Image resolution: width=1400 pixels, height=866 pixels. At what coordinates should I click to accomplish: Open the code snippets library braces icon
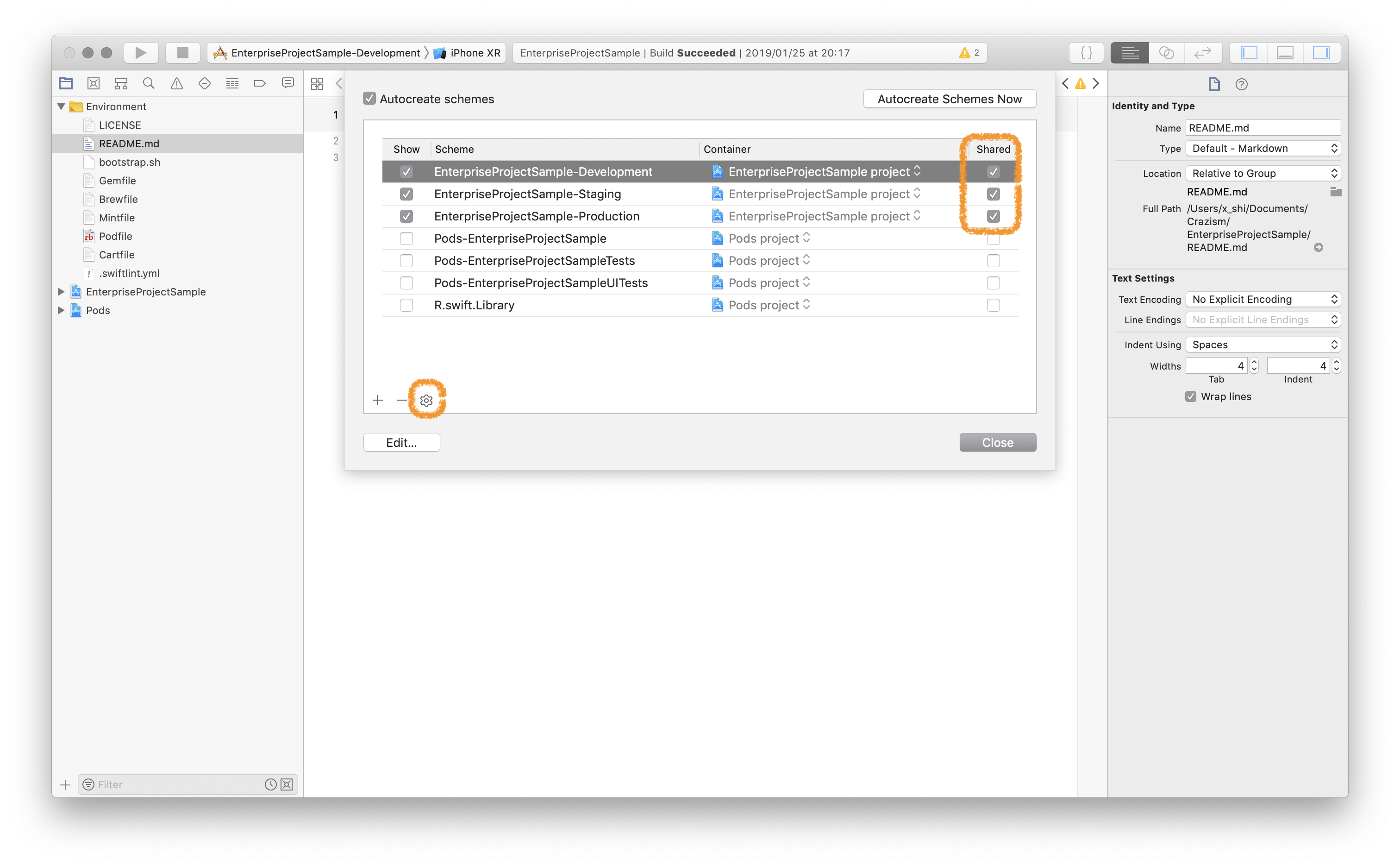tap(1086, 53)
